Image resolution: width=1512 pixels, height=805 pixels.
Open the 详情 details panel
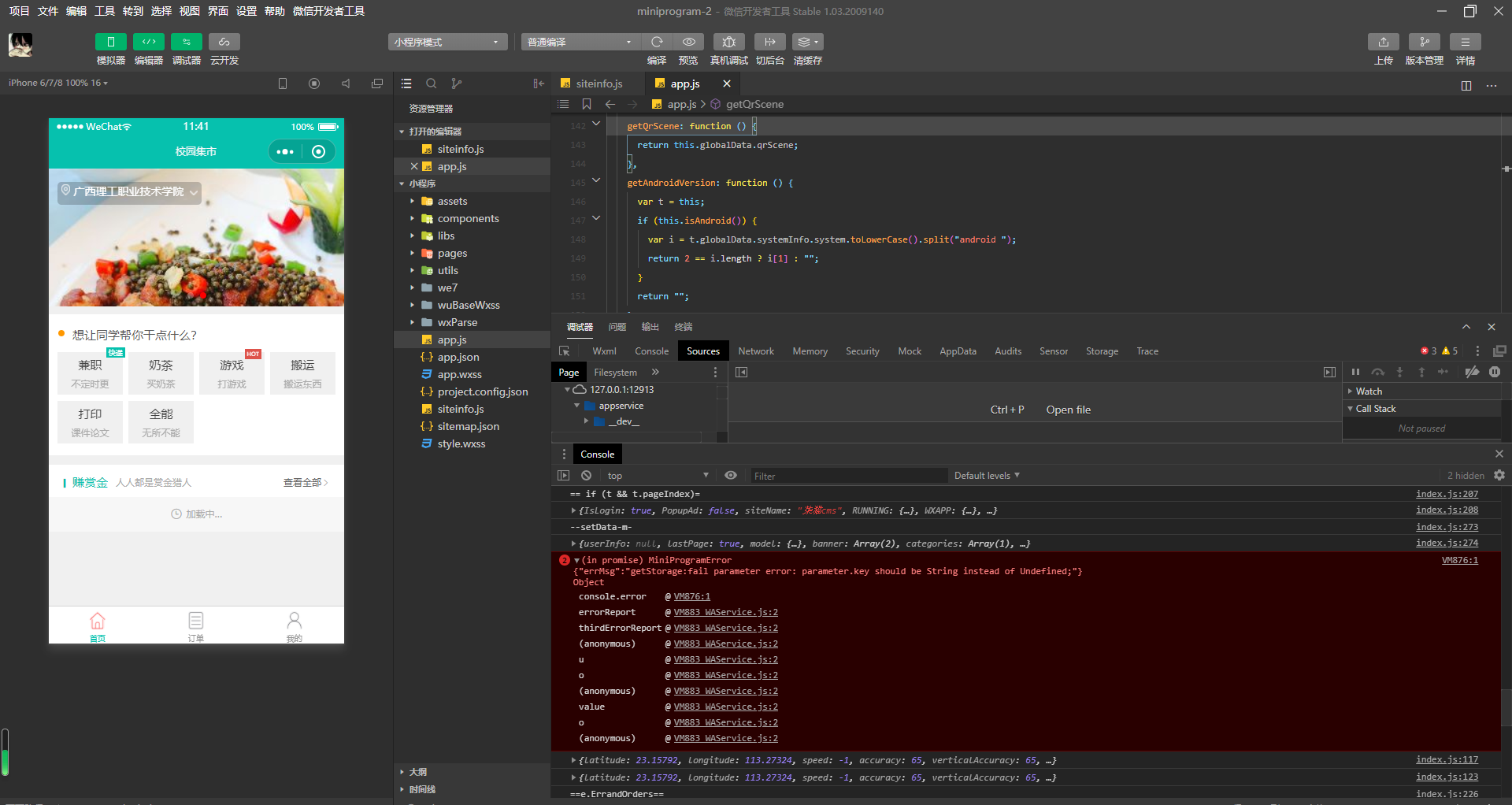pyautogui.click(x=1466, y=42)
